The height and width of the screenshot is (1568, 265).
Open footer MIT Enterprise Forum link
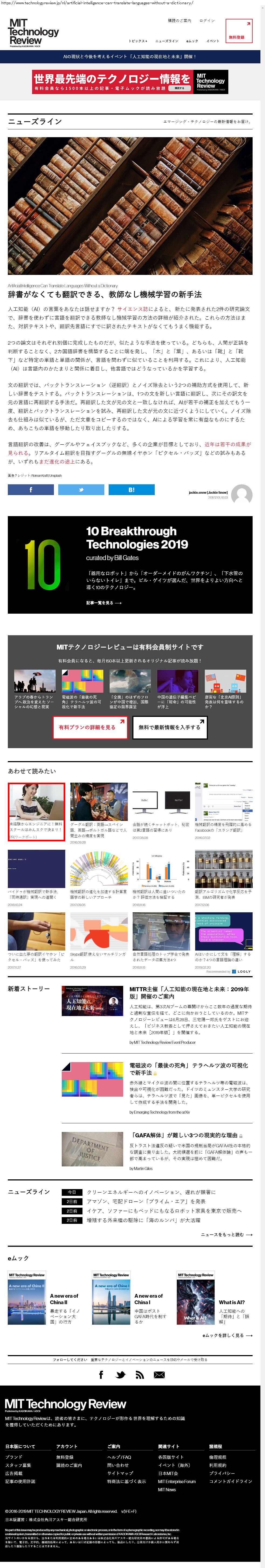[x=177, y=1481]
